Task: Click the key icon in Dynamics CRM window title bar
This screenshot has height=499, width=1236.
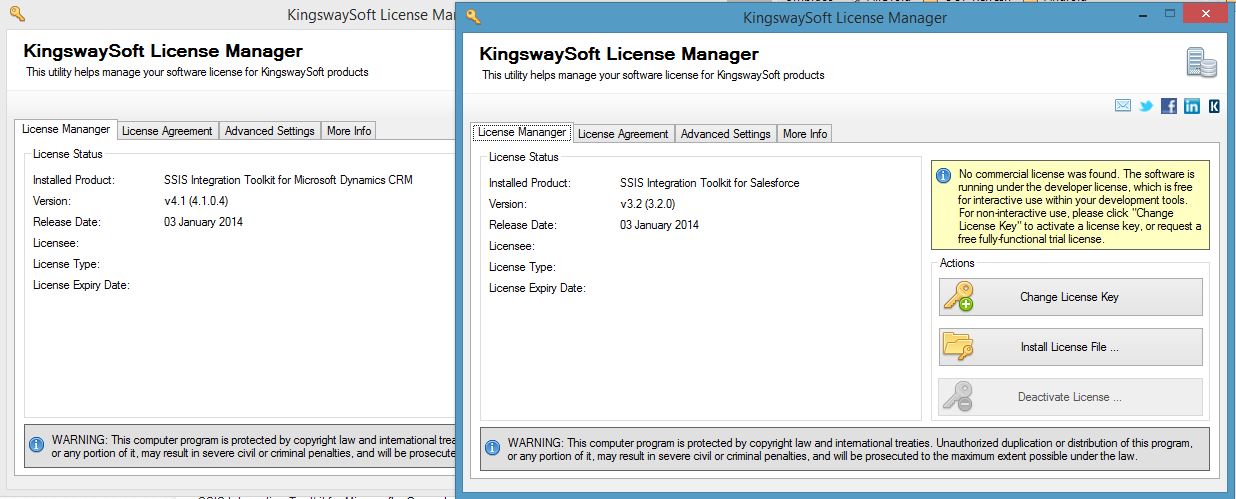Action: pos(16,14)
